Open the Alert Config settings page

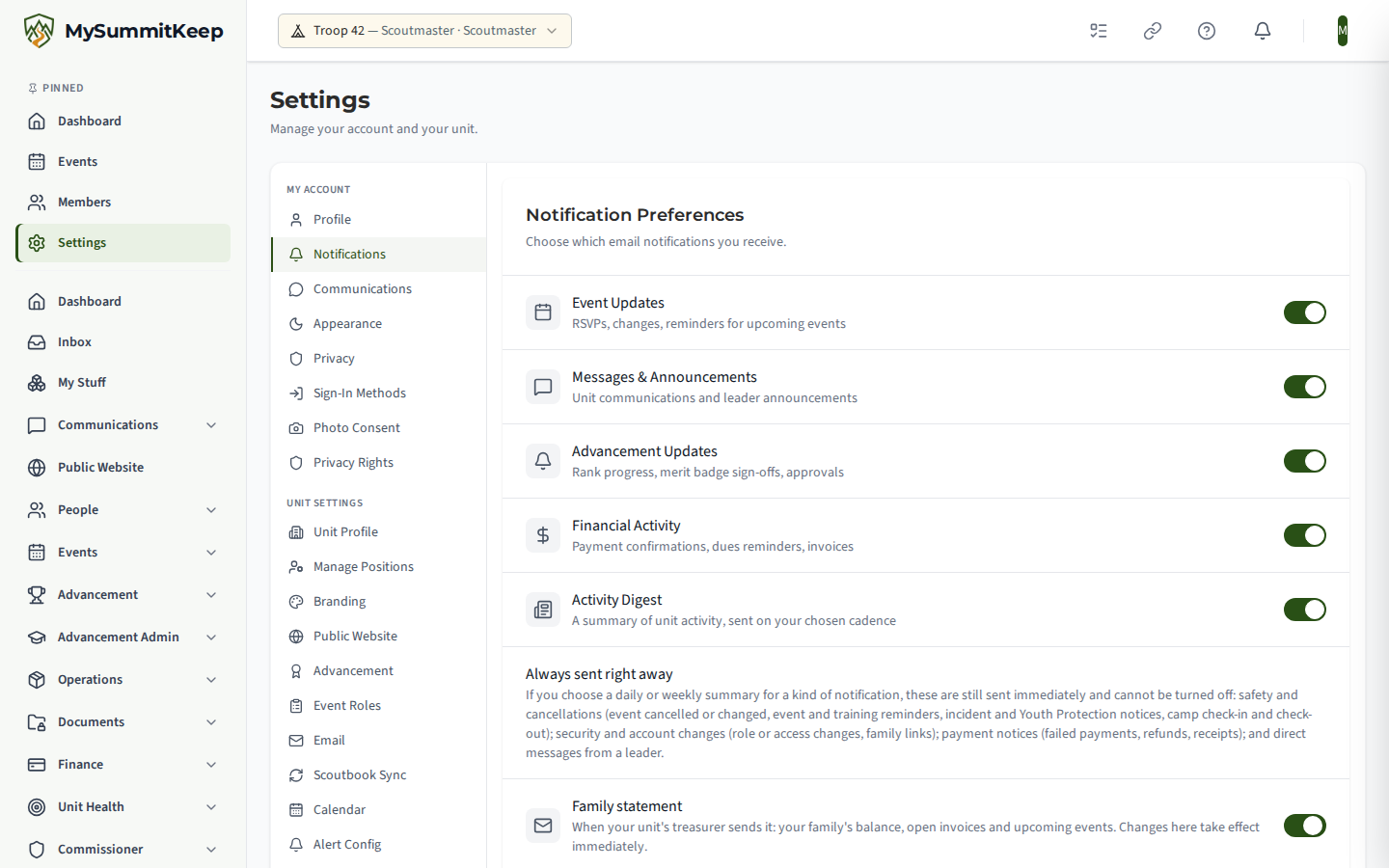(378, 845)
